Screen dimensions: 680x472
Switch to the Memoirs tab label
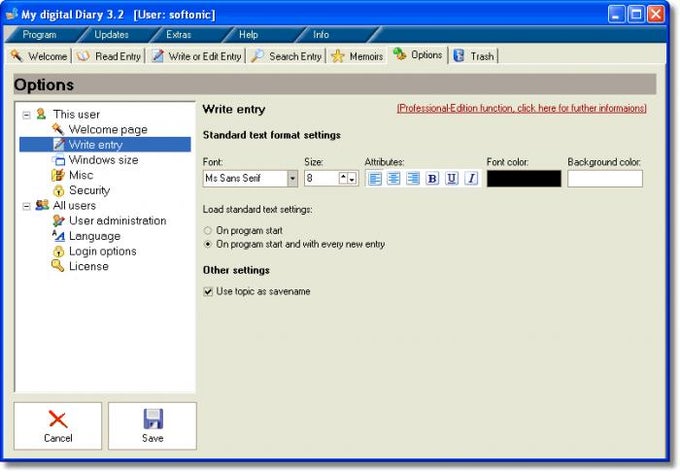coord(366,56)
